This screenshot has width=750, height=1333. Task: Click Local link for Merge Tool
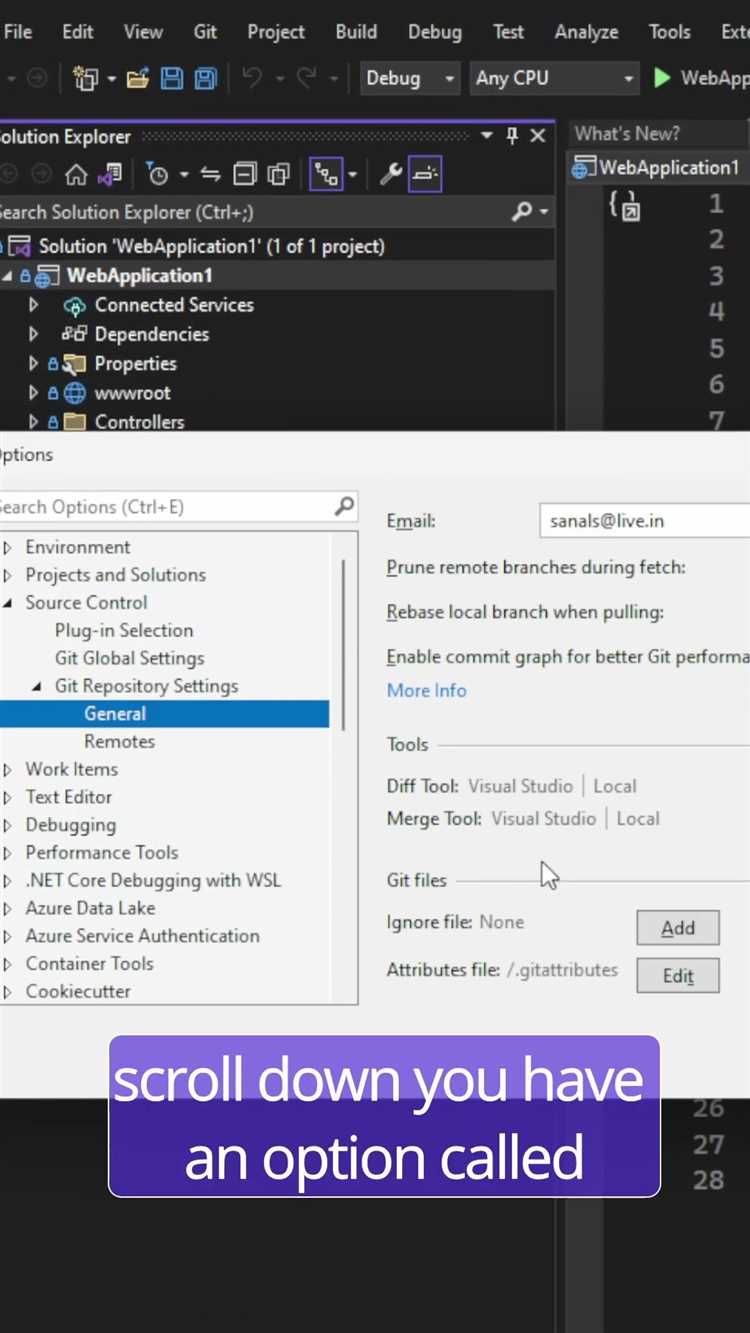click(638, 818)
